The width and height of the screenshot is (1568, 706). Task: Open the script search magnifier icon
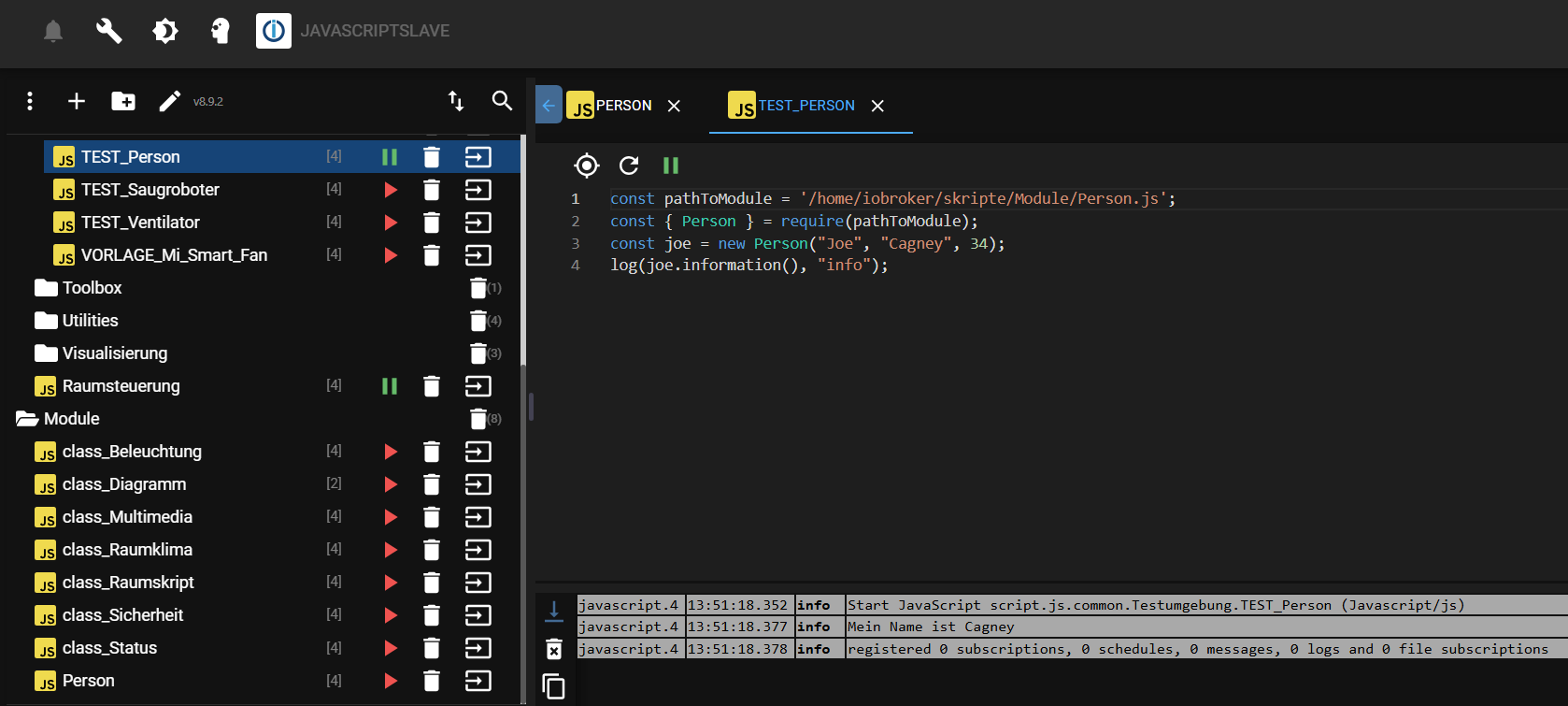point(502,101)
